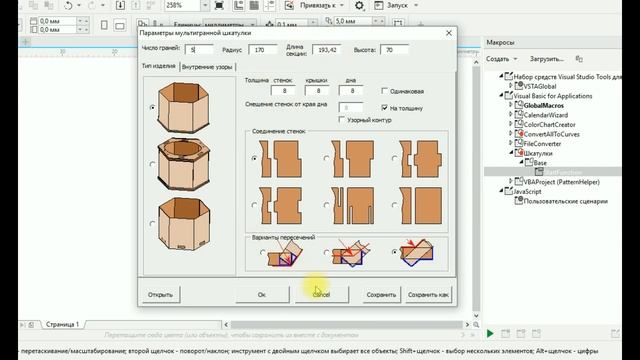This screenshot has height=360, width=640.
Task: Click the snap-off icon left of Привязать к
Action: (289, 5)
